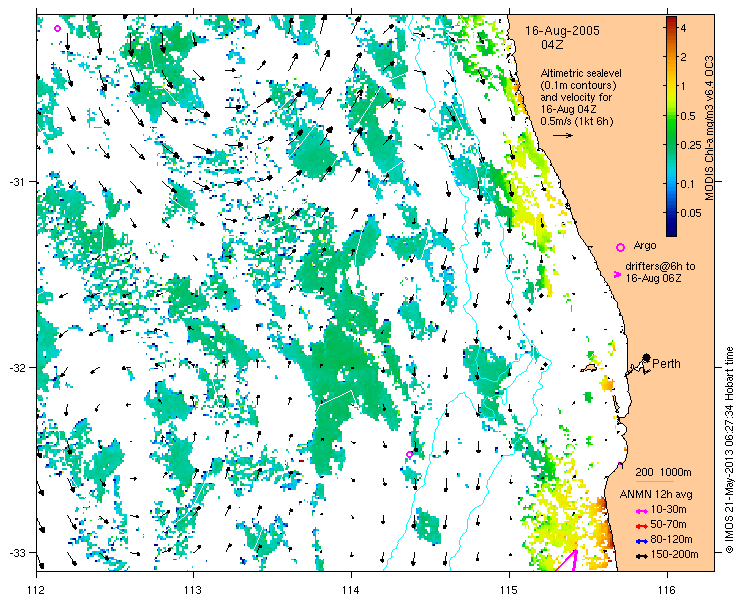Click the red 50-70m arrow legend symbol

[x=641, y=526]
